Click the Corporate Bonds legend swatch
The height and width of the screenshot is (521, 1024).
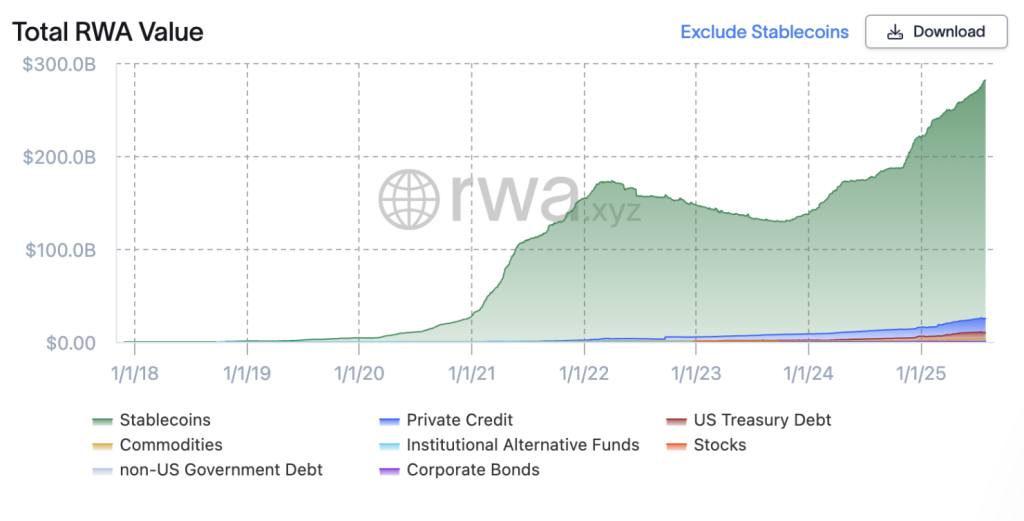389,470
